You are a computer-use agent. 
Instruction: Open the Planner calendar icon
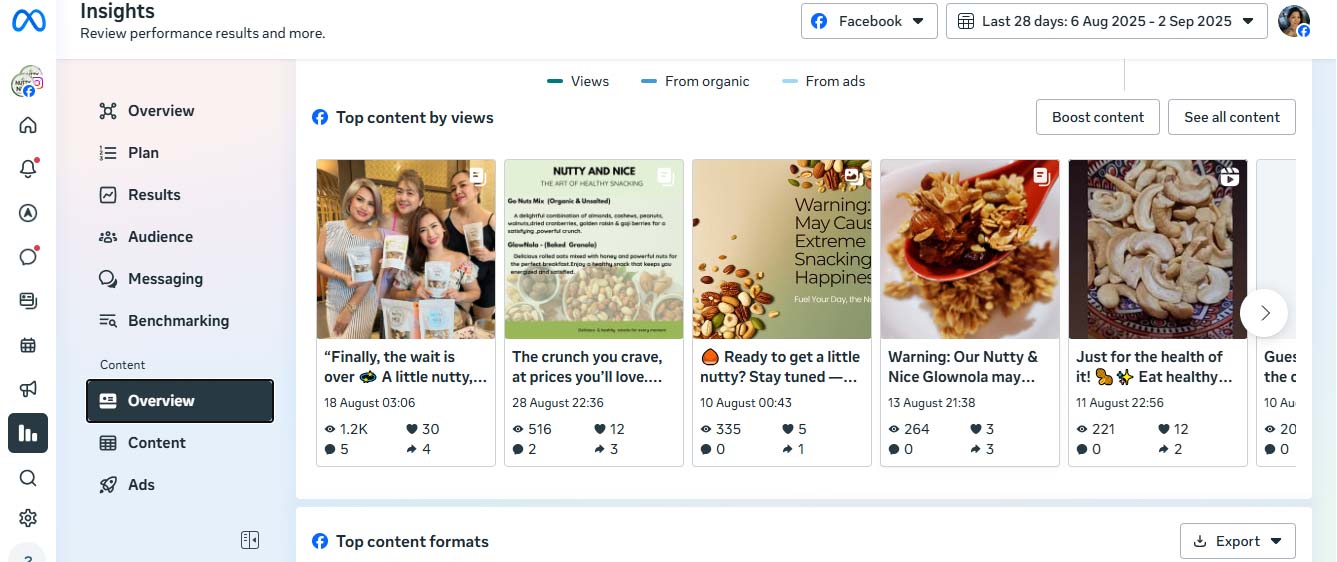coord(28,345)
